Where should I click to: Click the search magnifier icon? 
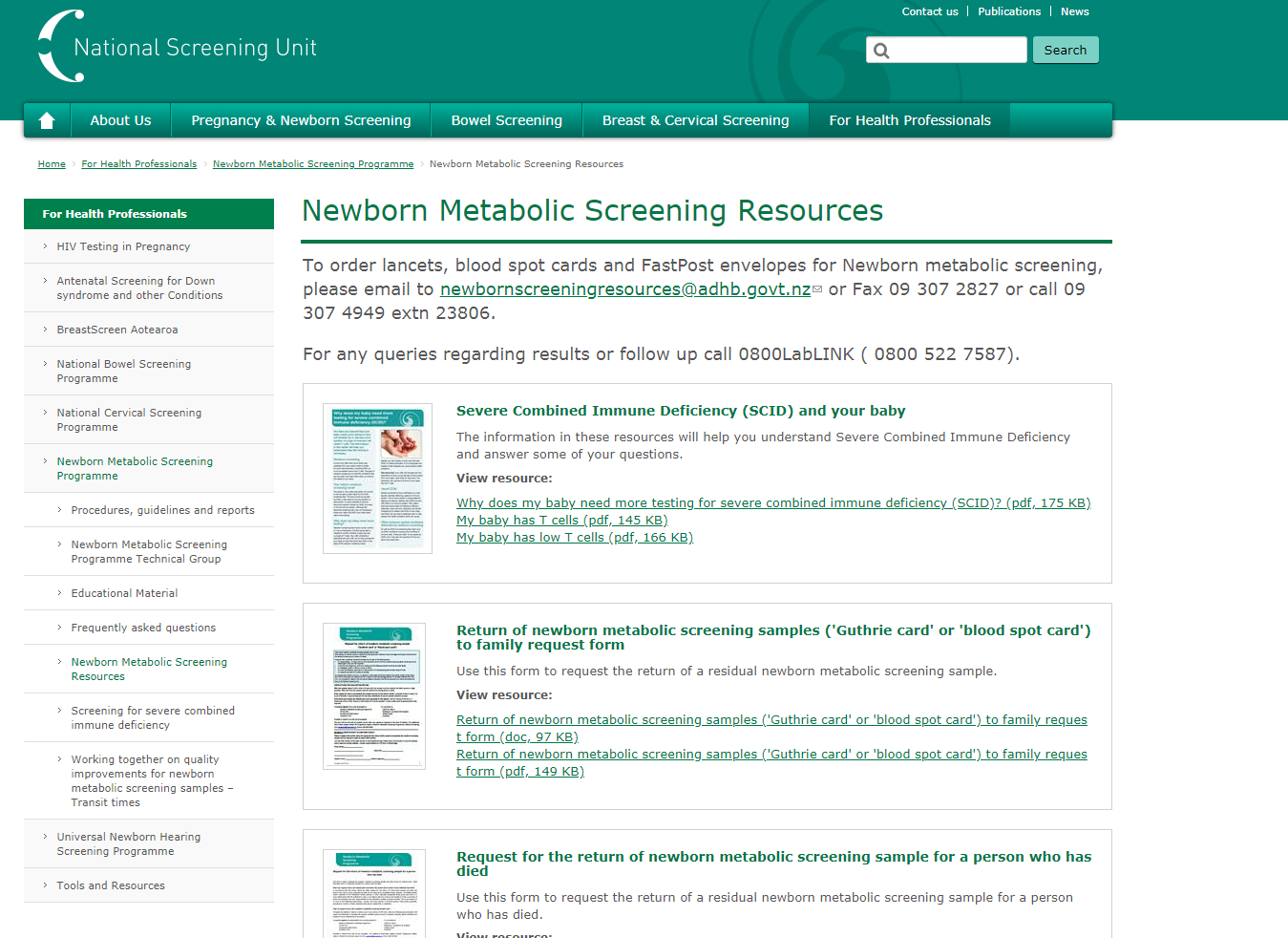click(881, 49)
